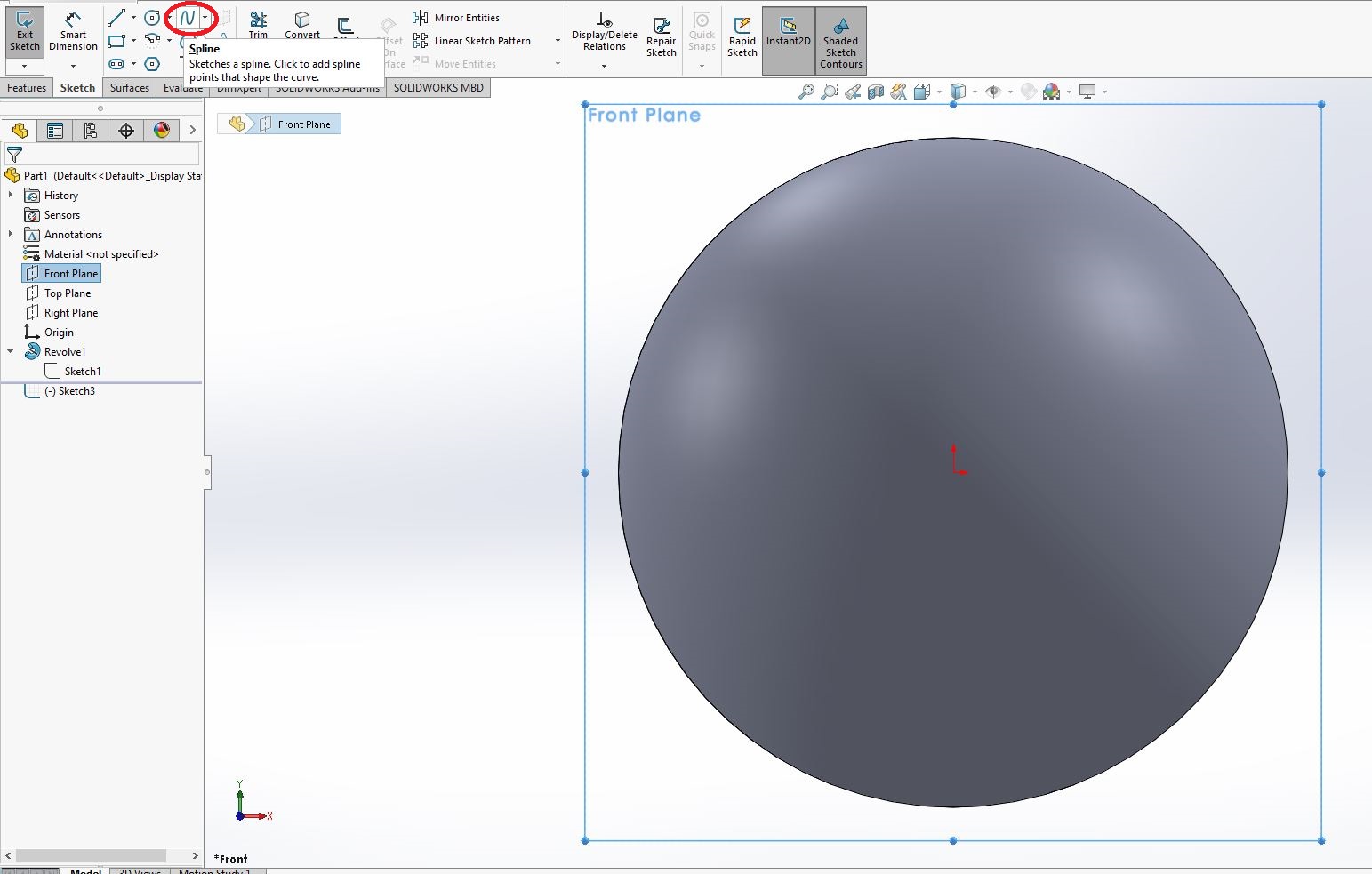
Task: Select Front Plane in the feature tree
Action: point(69,273)
